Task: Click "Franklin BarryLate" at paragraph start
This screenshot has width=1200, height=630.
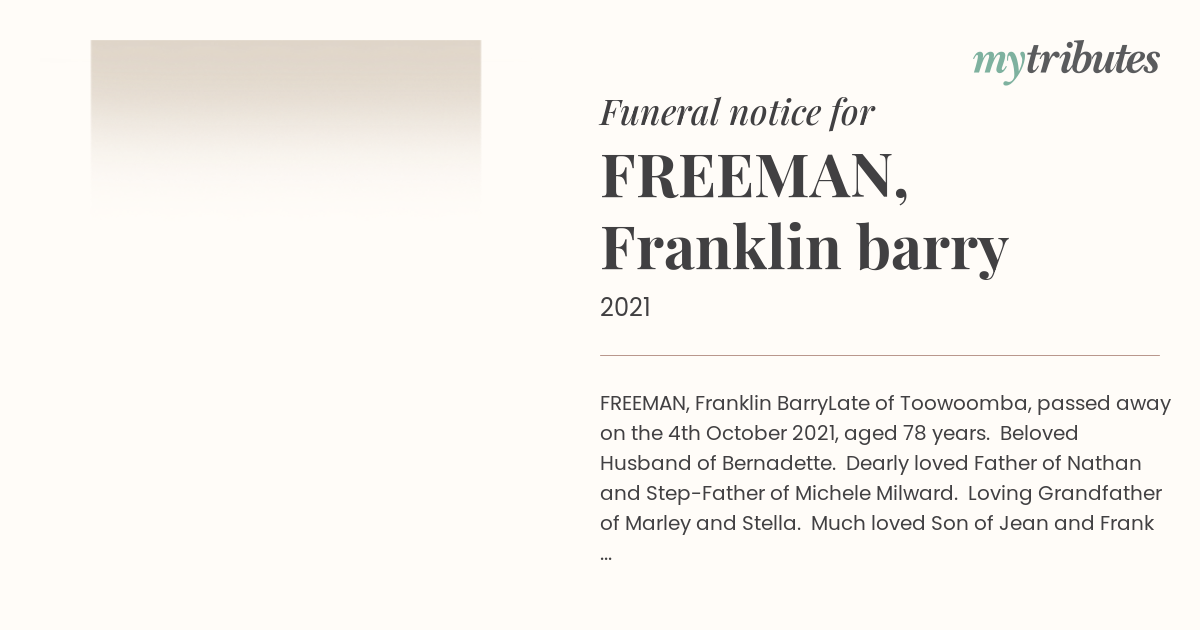Action: point(783,404)
